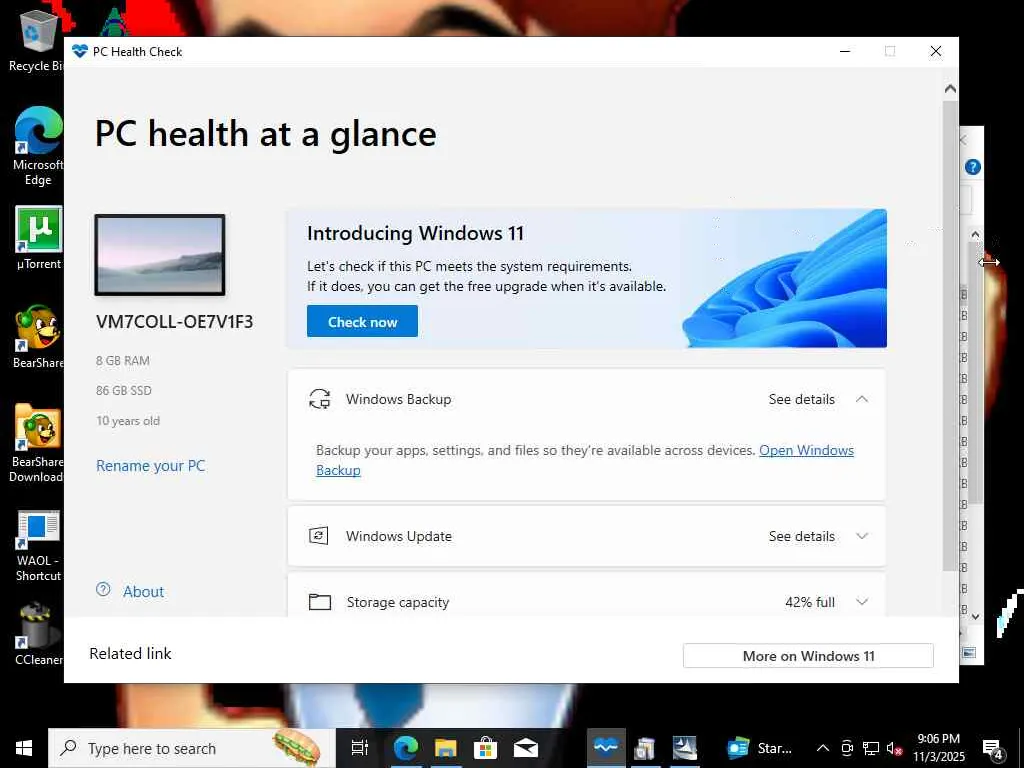Open the Microsoft Edge desktop shortcut
The width and height of the screenshot is (1024, 768).
pyautogui.click(x=38, y=146)
